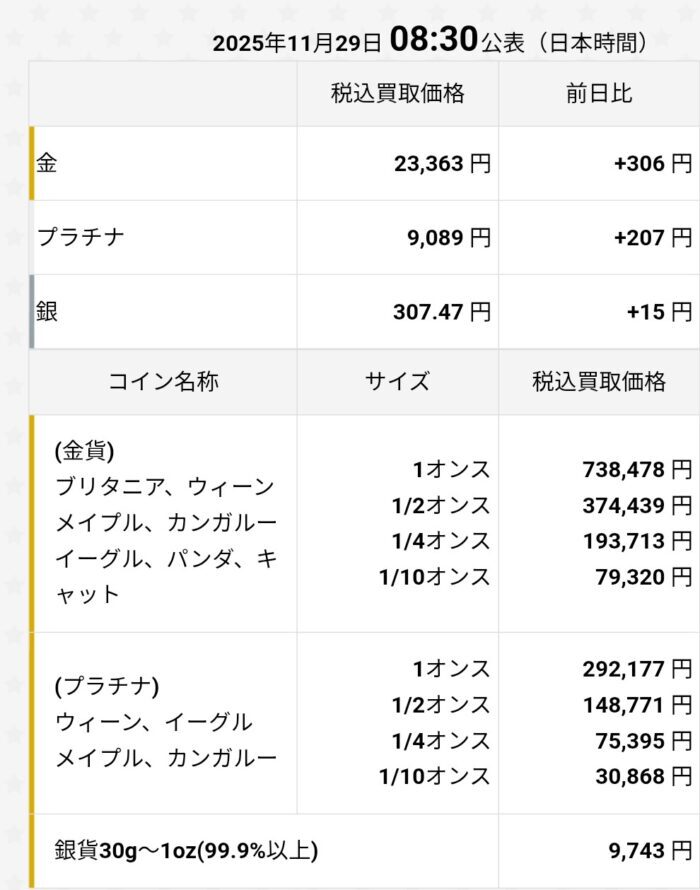This screenshot has height=890, width=700.
Task: Click the (プラチナ) coin names cell
Action: 165,722
